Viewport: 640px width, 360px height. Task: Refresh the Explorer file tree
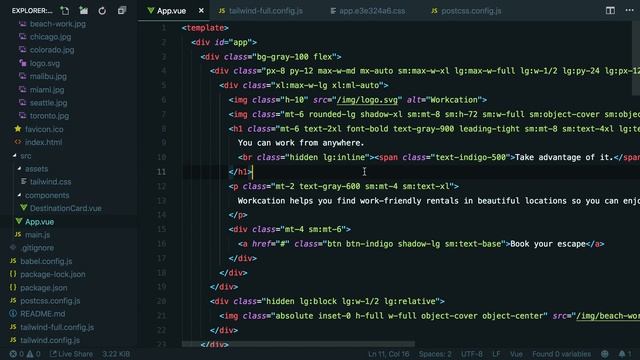click(x=102, y=11)
